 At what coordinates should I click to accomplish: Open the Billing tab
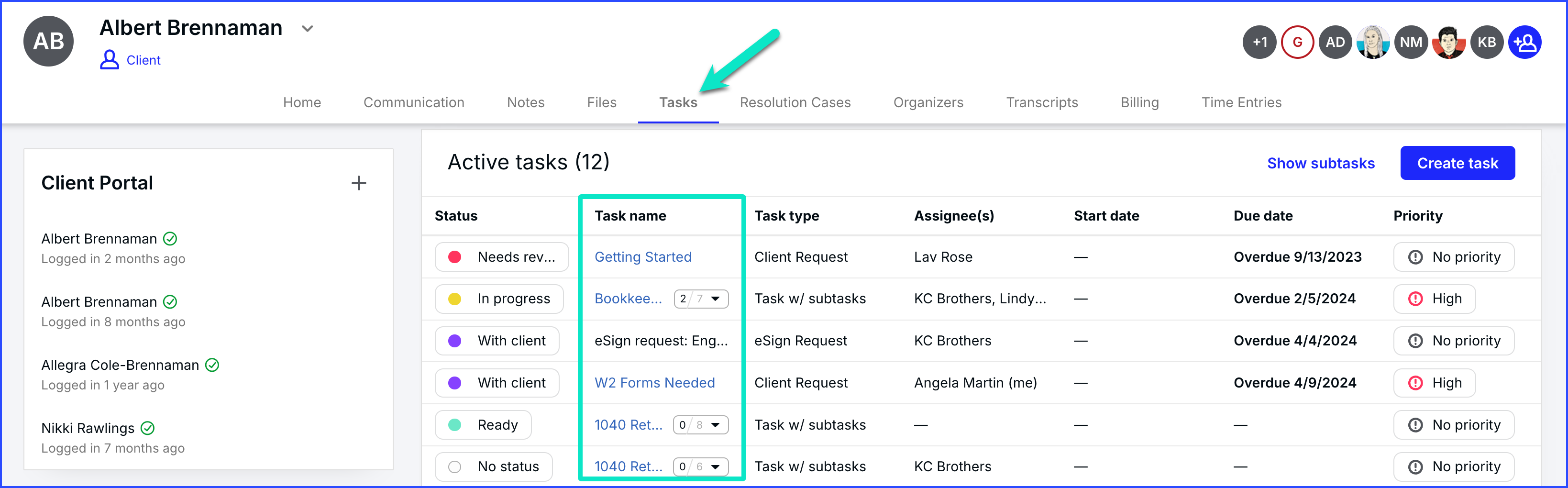tap(1139, 103)
